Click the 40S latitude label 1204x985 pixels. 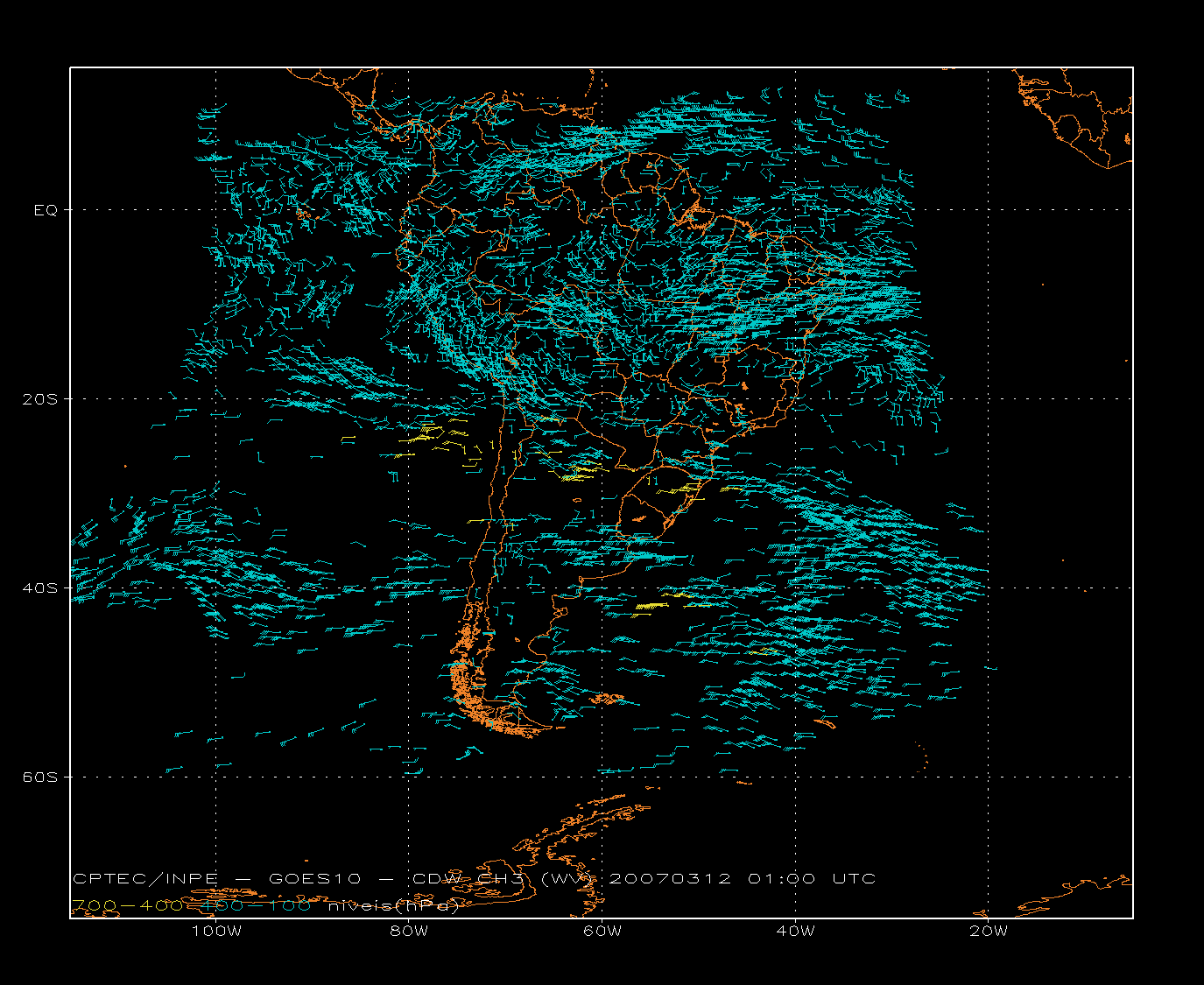[x=40, y=588]
